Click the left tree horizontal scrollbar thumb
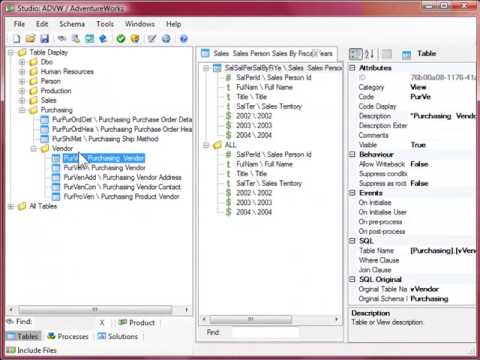Image resolution: width=480 pixels, height=360 pixels. coord(95,310)
